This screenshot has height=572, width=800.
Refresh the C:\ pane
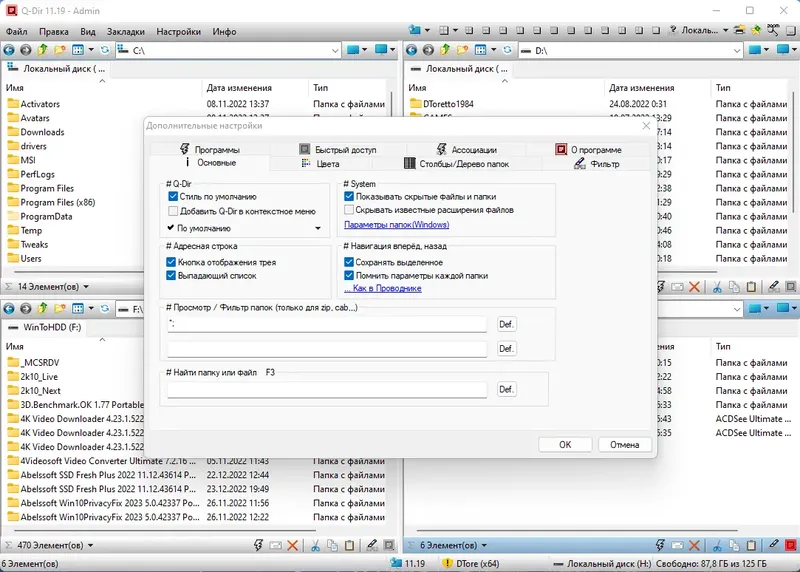click(105, 50)
